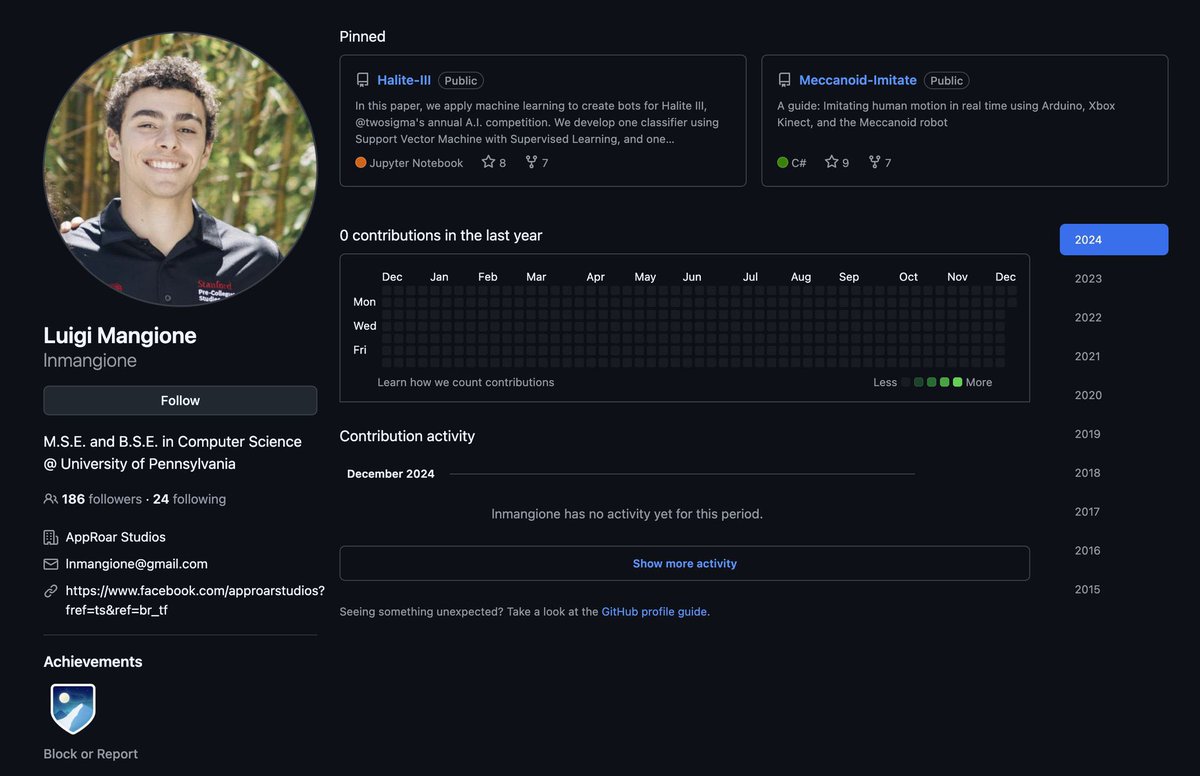Open the Facebook approarstudios link
The height and width of the screenshot is (776, 1200).
coord(195,600)
